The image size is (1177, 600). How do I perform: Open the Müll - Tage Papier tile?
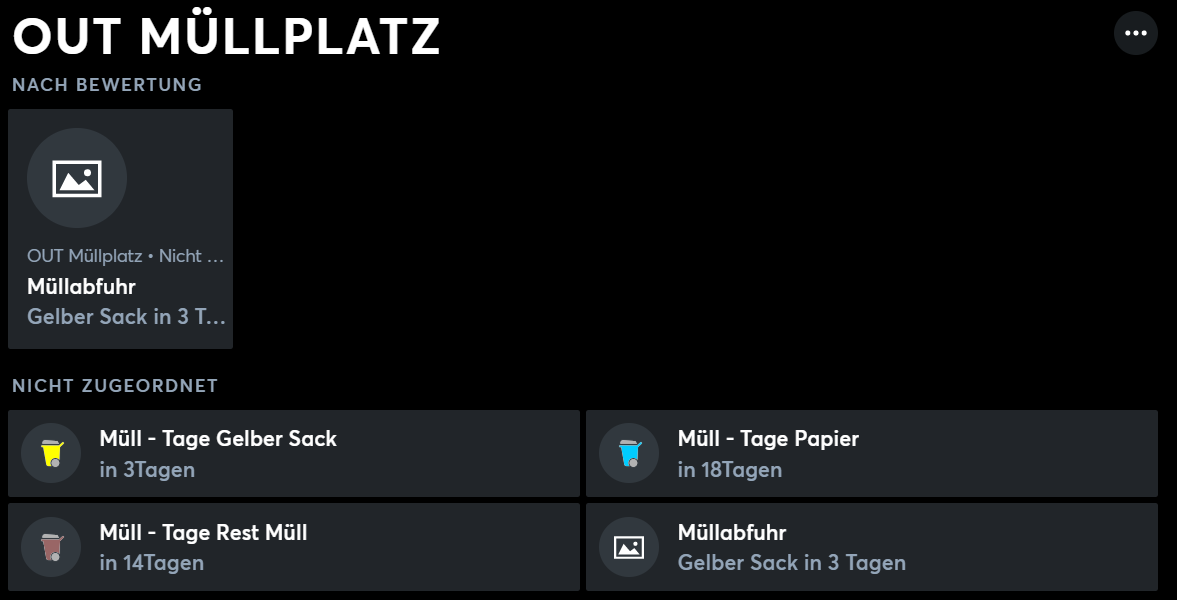[x=871, y=454]
